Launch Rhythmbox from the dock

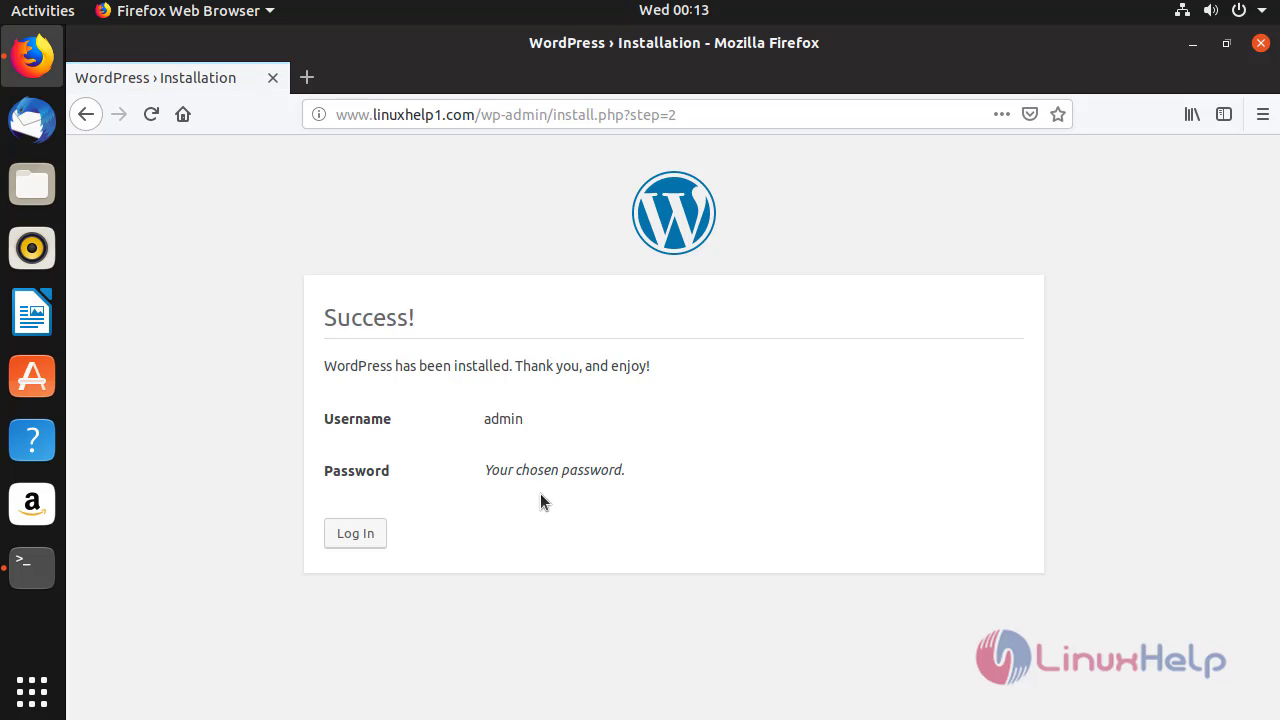tap(32, 248)
